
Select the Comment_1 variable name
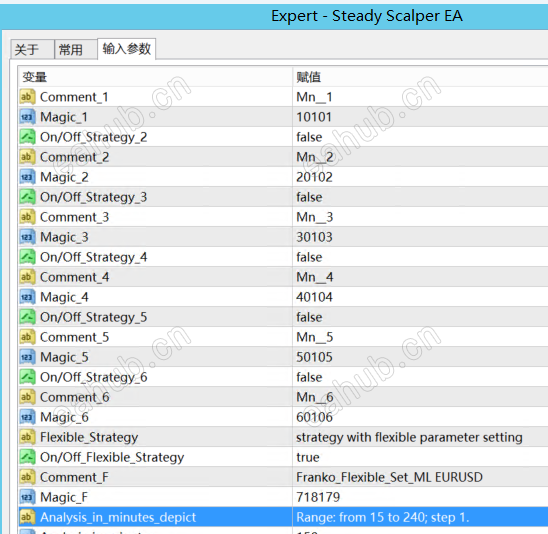(74, 97)
